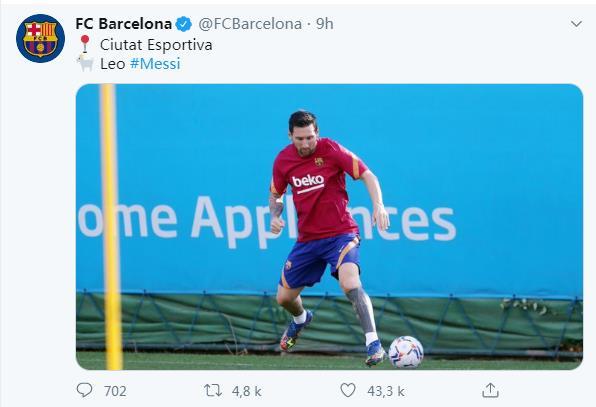Click the blue verified badge icon
This screenshot has width=596, height=407.
[184, 24]
